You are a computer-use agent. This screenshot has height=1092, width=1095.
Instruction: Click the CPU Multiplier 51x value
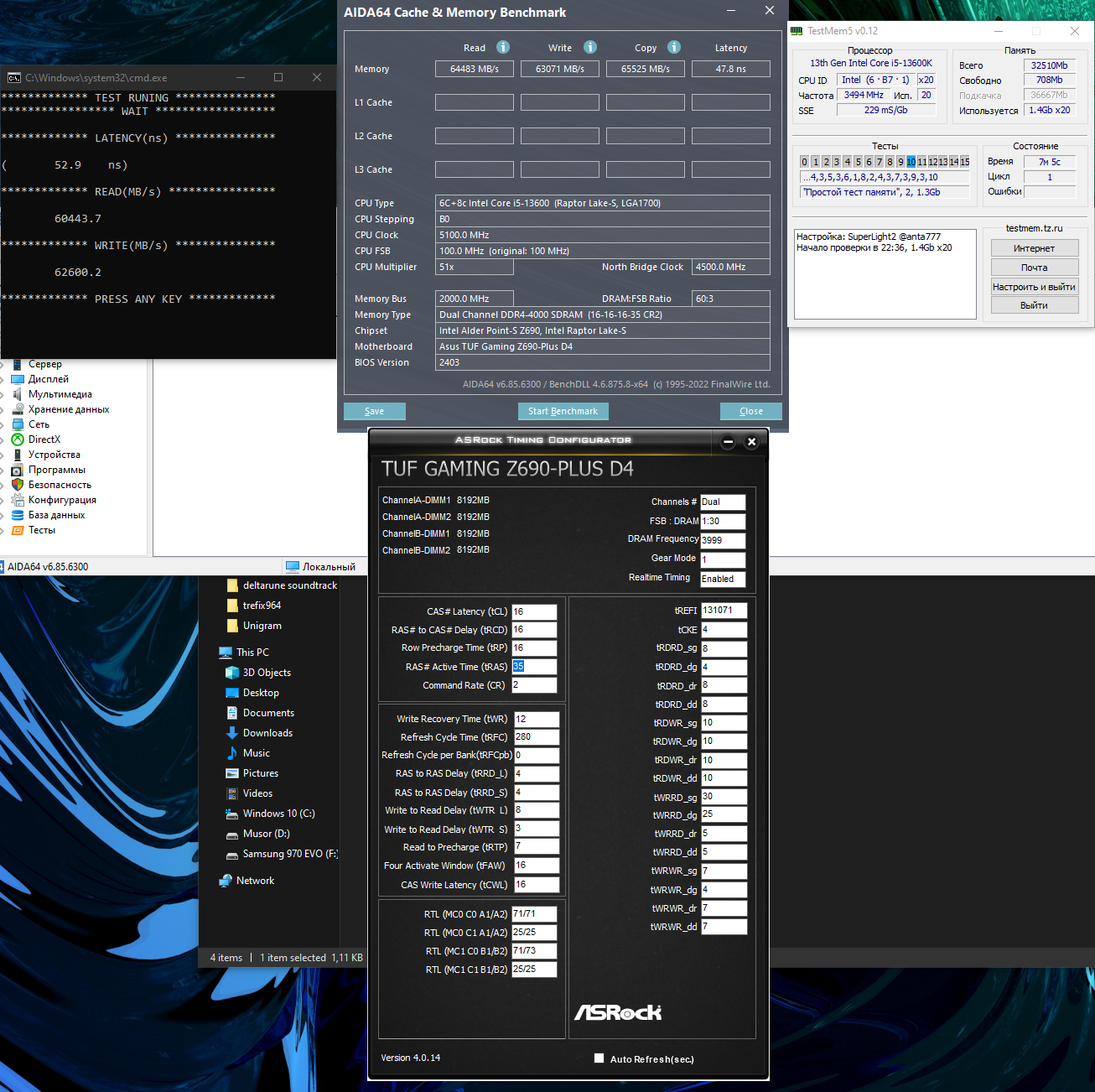click(475, 267)
